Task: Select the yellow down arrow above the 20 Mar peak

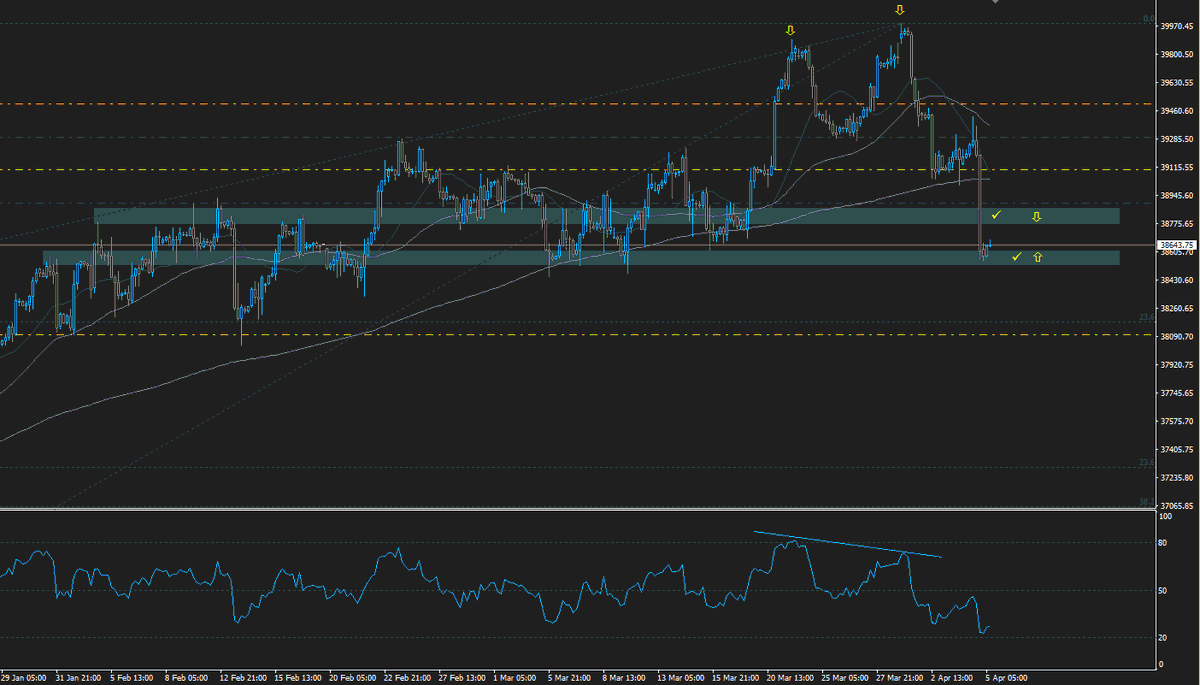Action: point(790,30)
